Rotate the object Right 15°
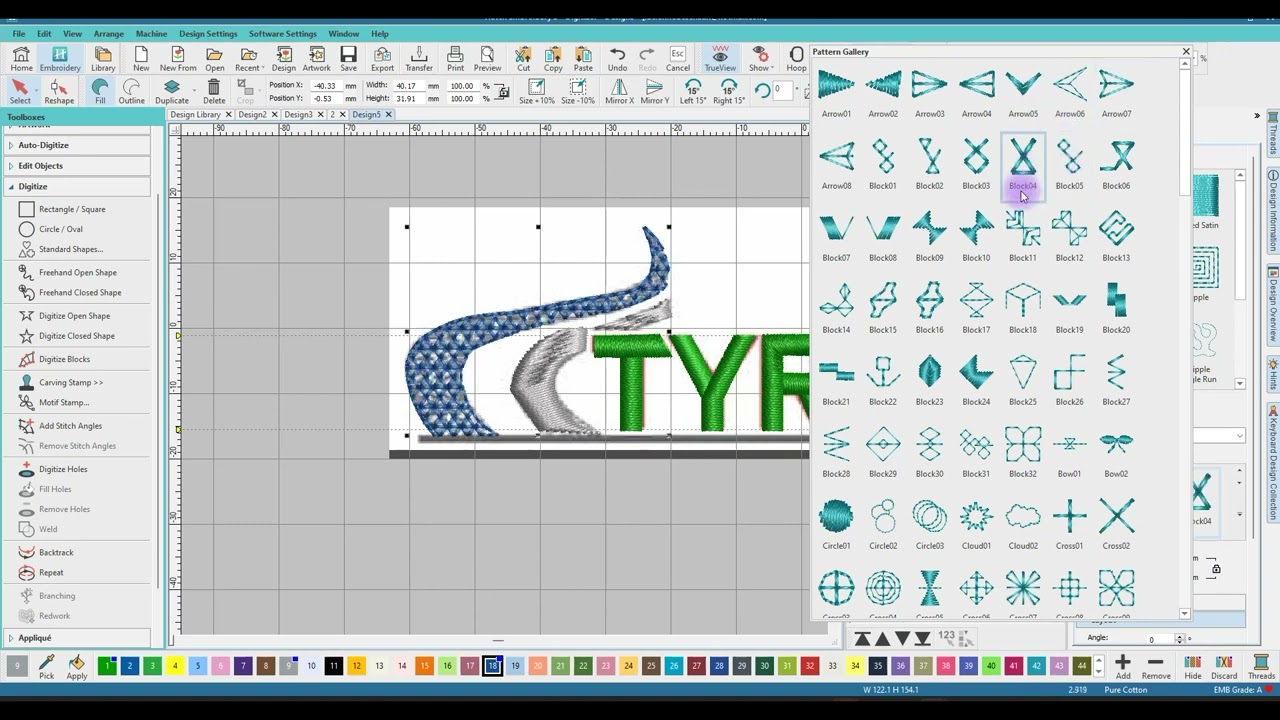Screen dimensions: 1280x720 click(x=728, y=92)
